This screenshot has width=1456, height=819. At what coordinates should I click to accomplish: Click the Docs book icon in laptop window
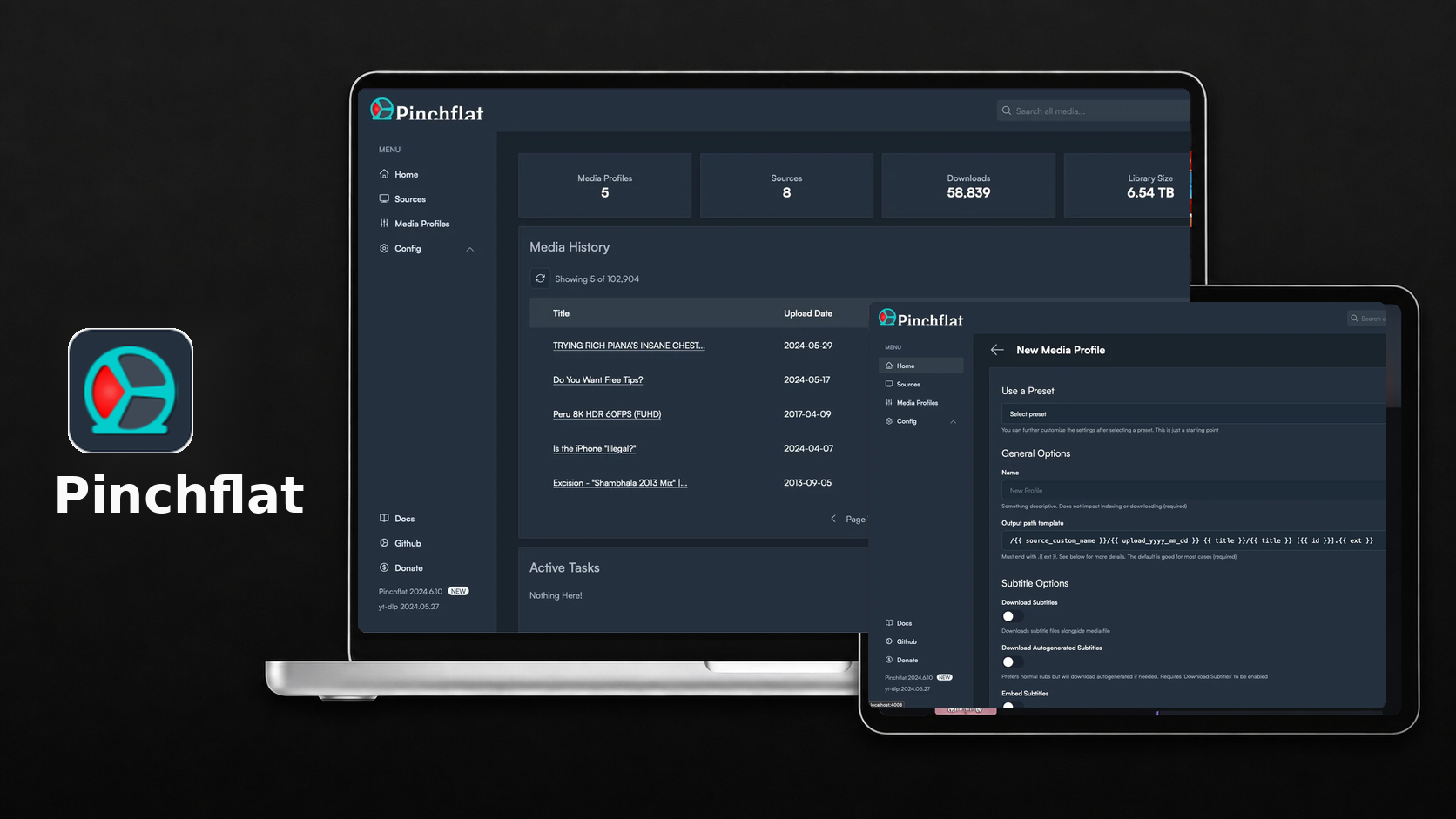tap(384, 518)
